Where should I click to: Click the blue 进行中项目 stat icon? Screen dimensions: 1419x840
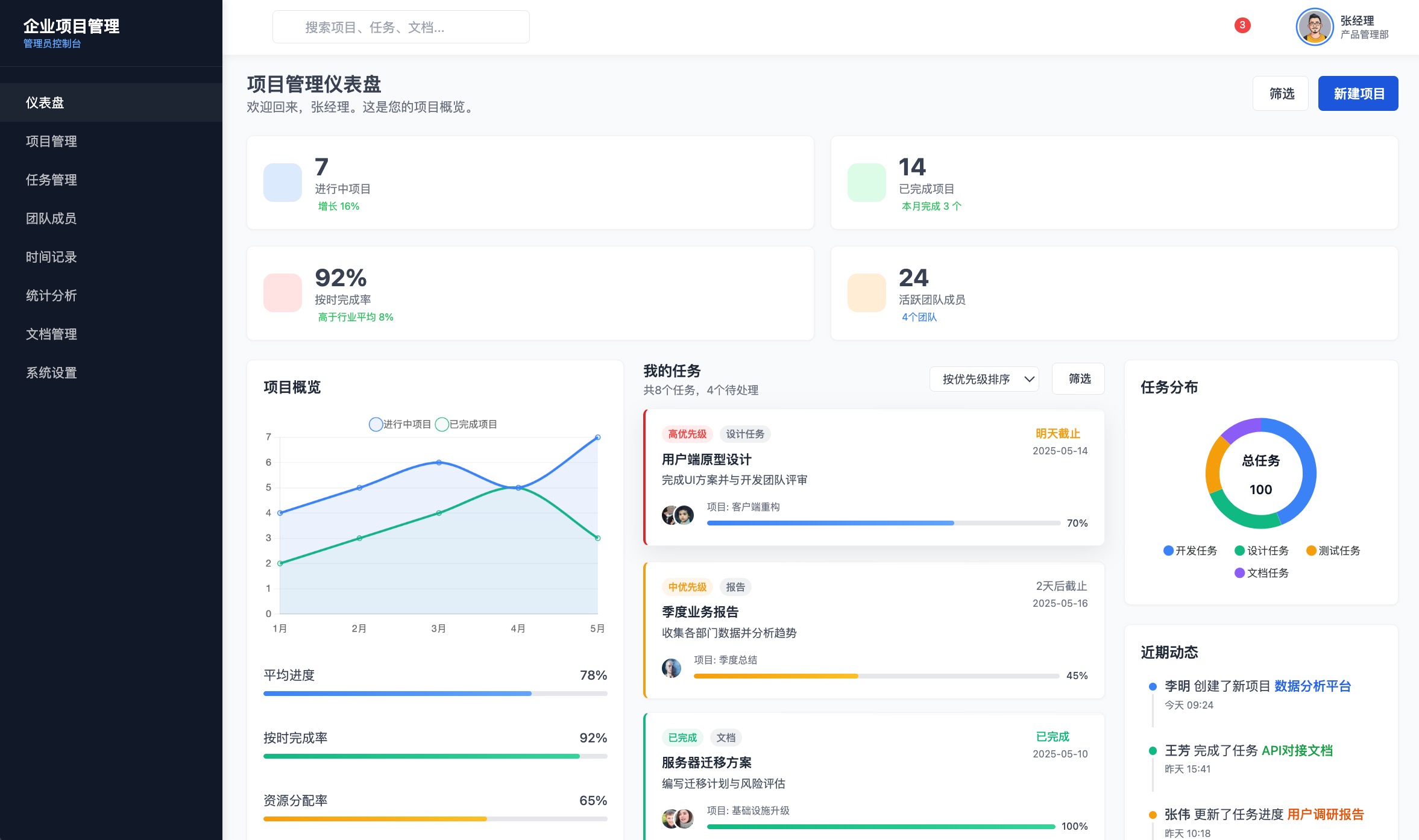[x=282, y=182]
